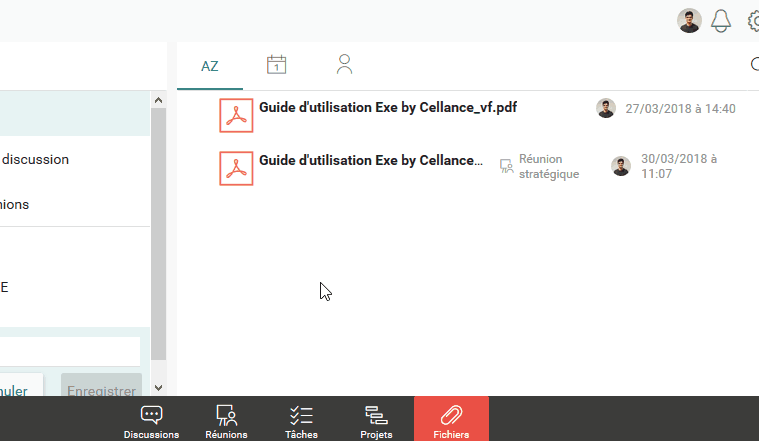Viewport: 759px width, 441px height.
Task: Select the Fichiers paperclip tab
Action: coord(451,420)
